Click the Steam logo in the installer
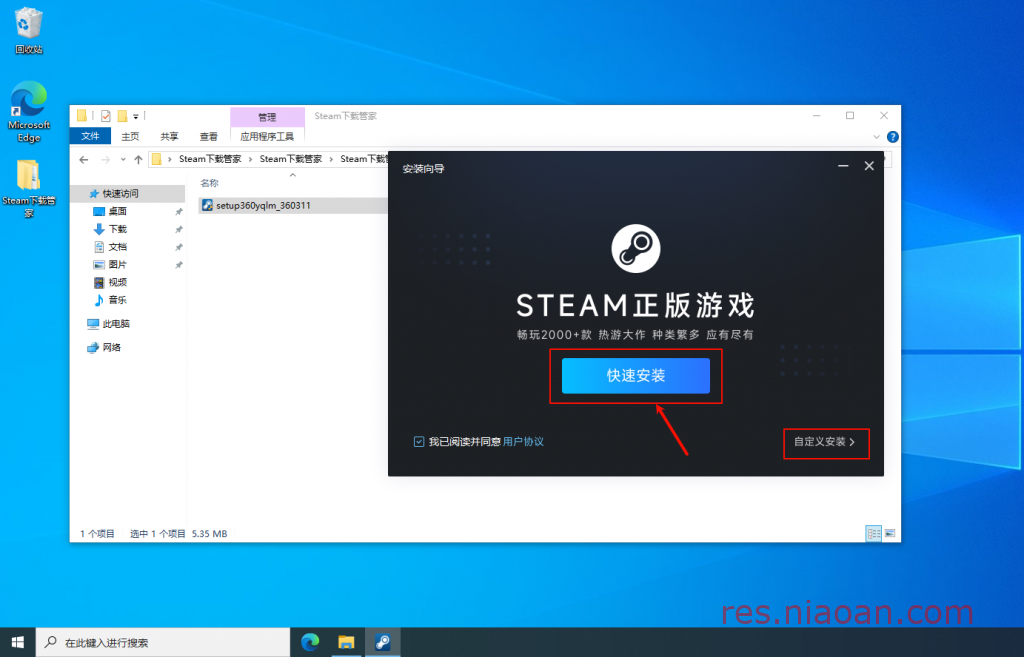The image size is (1024, 657). [x=635, y=249]
